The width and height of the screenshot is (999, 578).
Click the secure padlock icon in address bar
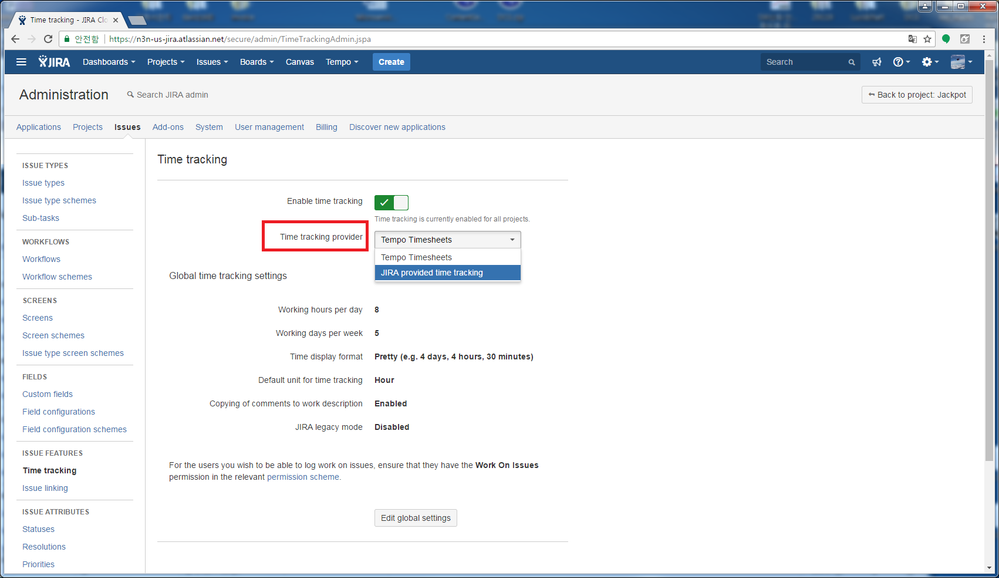67,39
